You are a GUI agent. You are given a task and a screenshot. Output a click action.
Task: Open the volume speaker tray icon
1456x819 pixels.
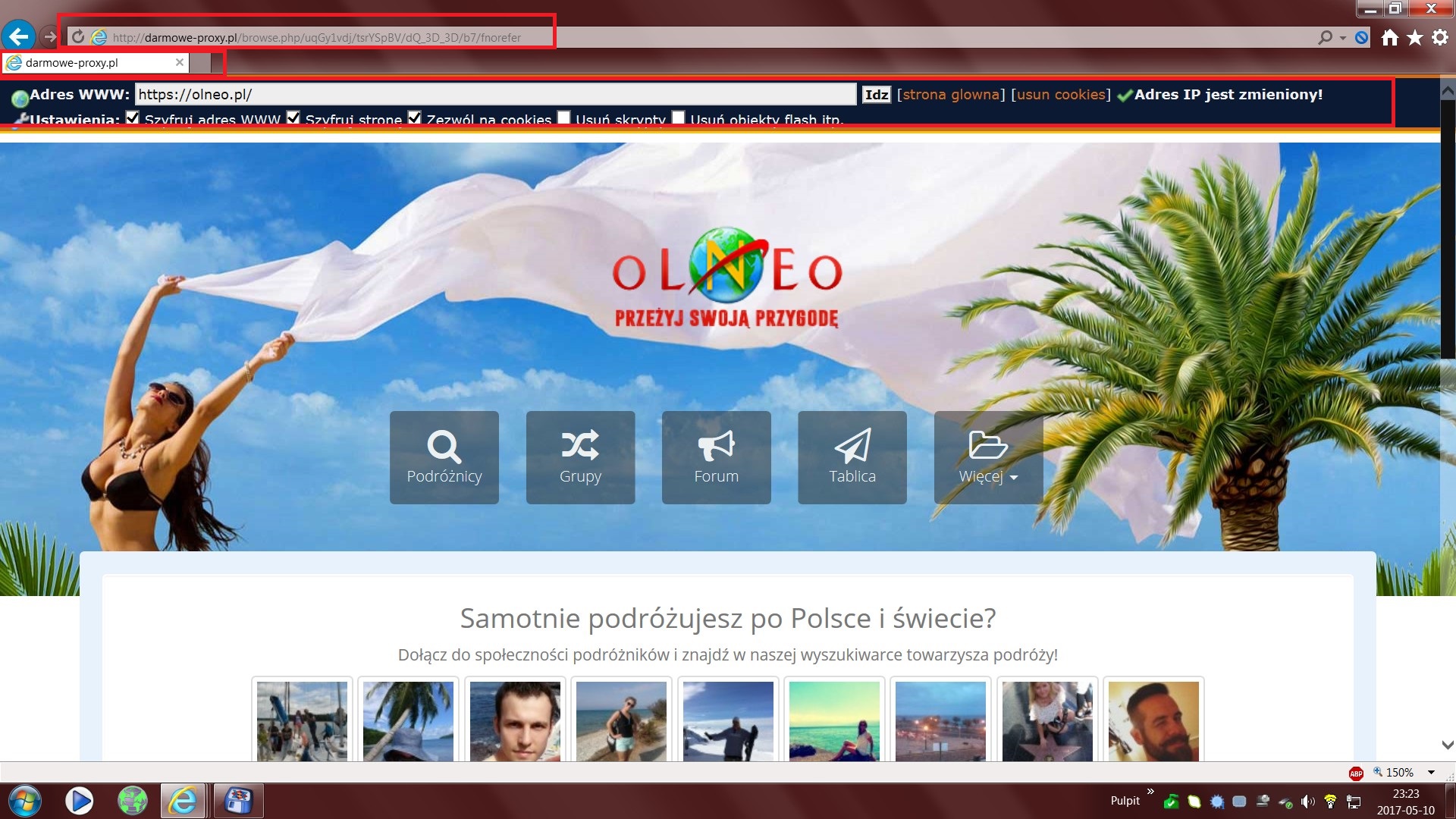(1308, 802)
